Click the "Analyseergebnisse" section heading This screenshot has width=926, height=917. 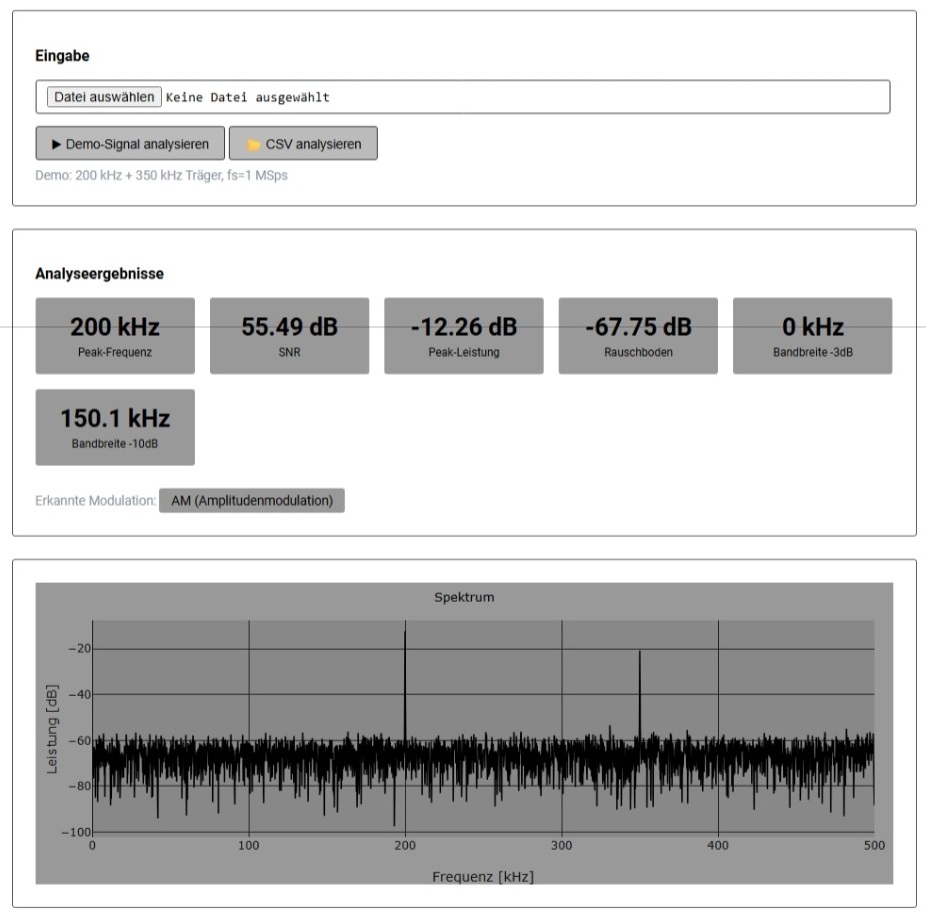coord(99,273)
